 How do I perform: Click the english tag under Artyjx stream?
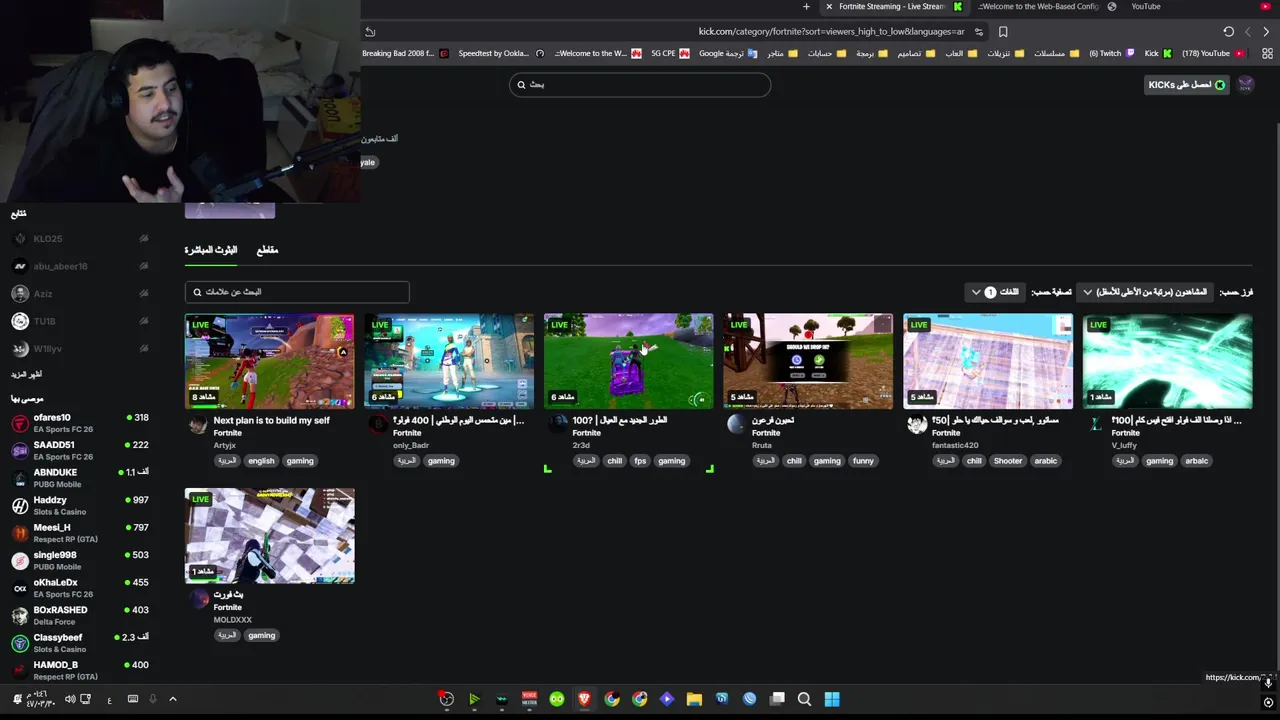point(261,461)
